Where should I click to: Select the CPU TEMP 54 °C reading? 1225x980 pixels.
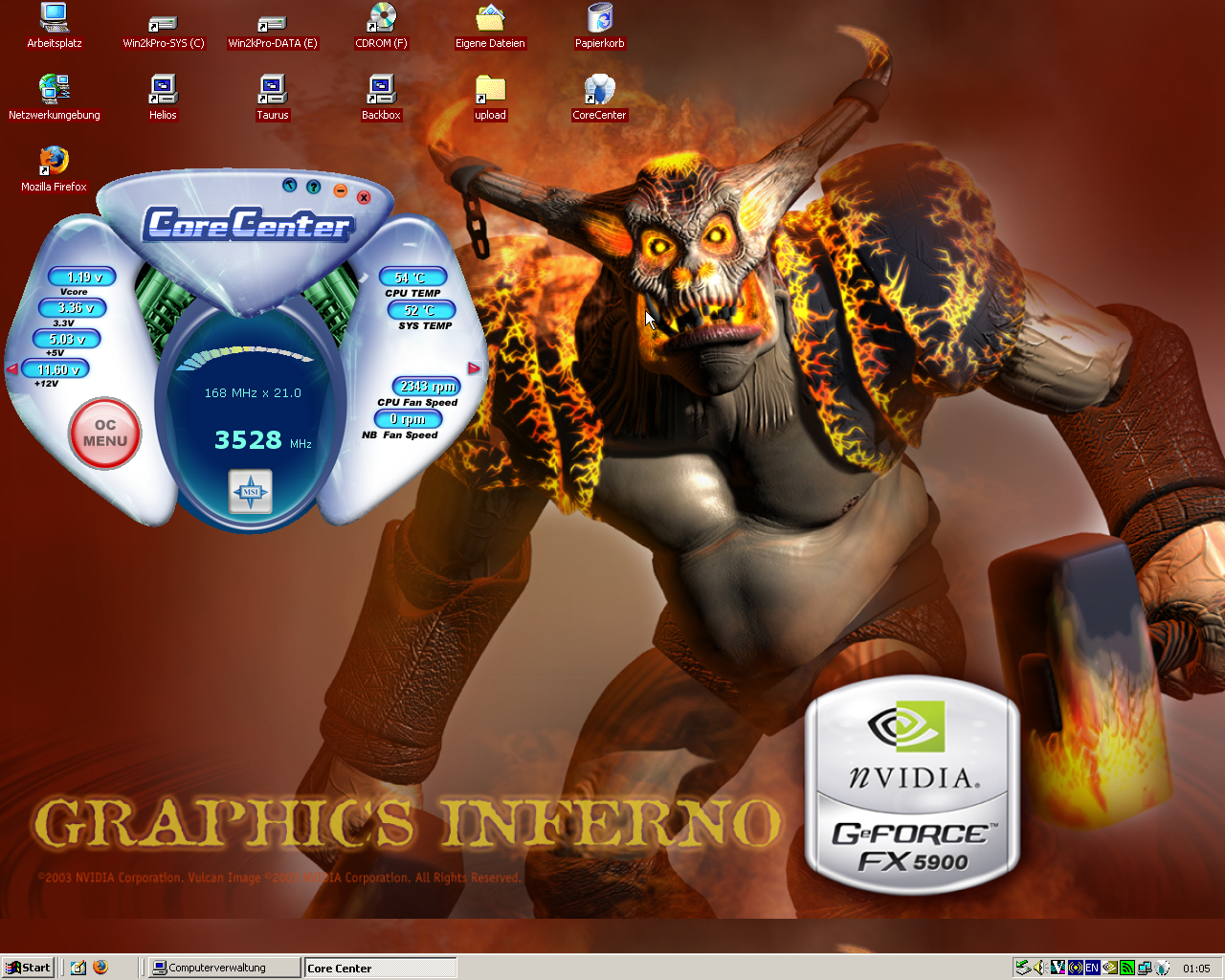tap(412, 278)
